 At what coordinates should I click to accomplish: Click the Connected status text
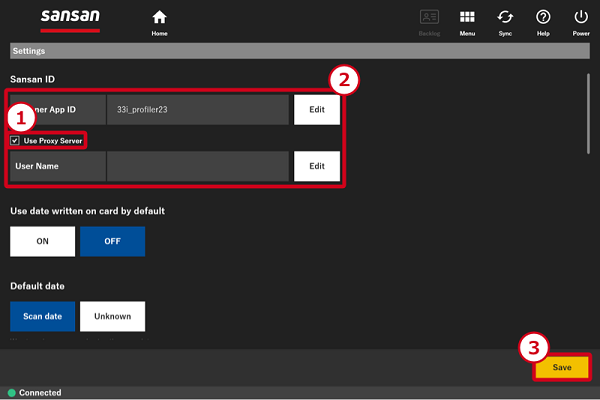40,393
